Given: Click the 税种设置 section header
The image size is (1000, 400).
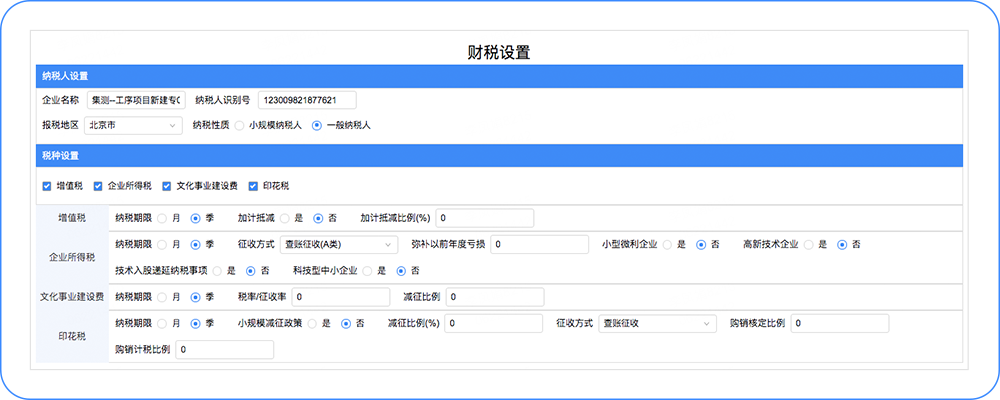Looking at the screenshot, I should [499, 156].
